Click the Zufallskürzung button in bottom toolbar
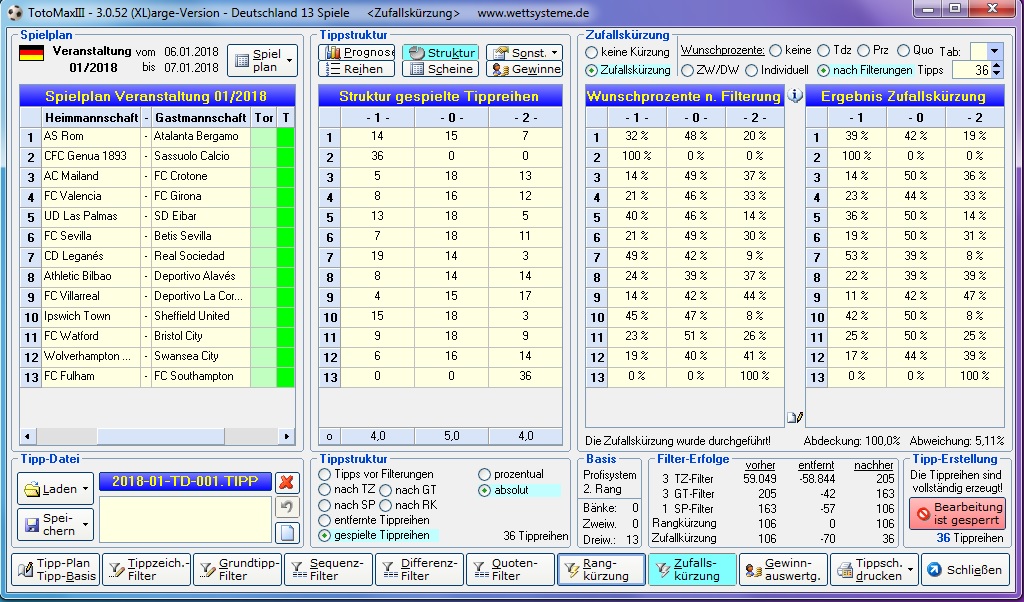Viewport: 1024px width, 602px height. 692,570
